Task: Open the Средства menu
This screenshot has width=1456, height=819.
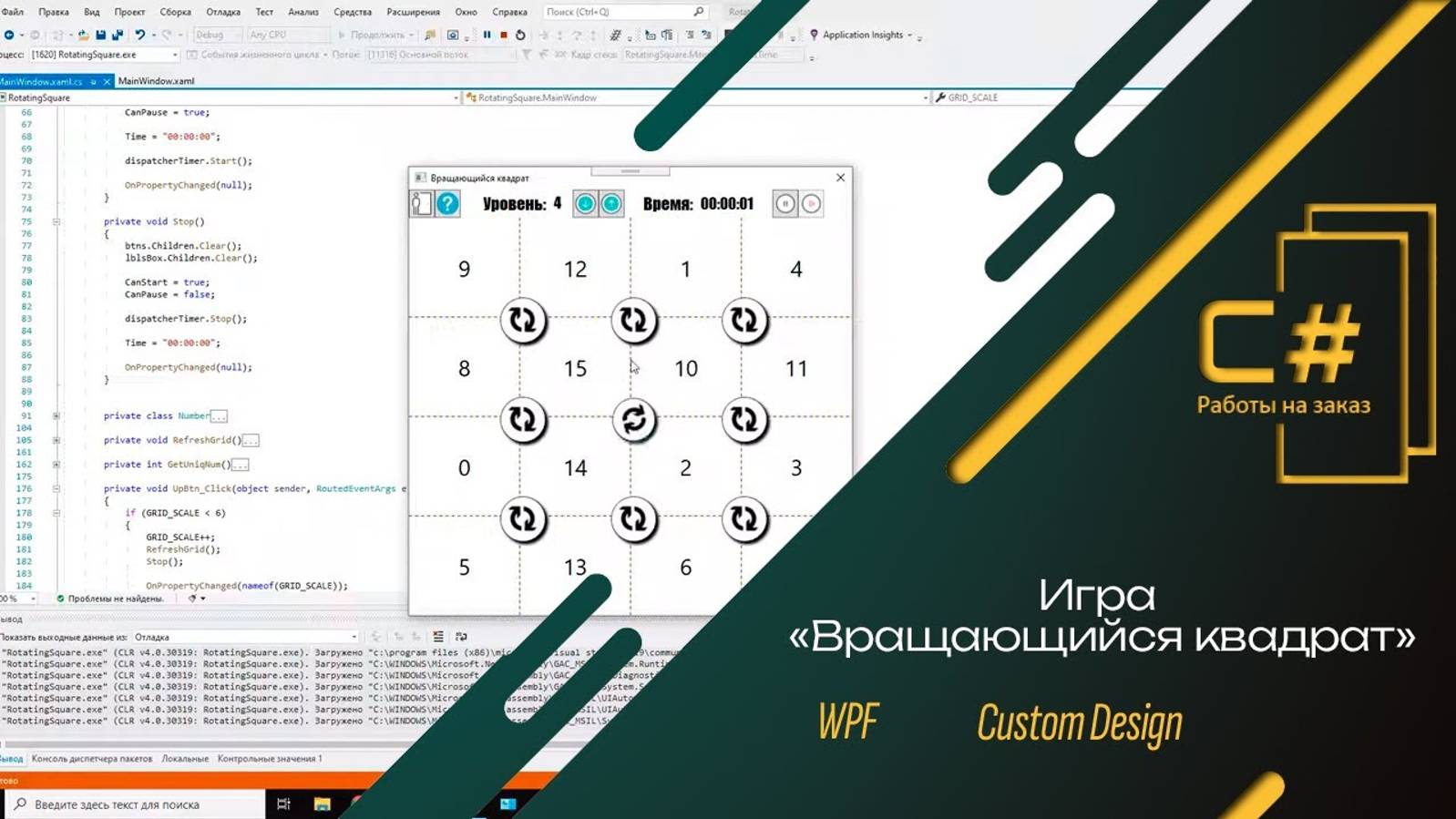Action: pos(353,12)
